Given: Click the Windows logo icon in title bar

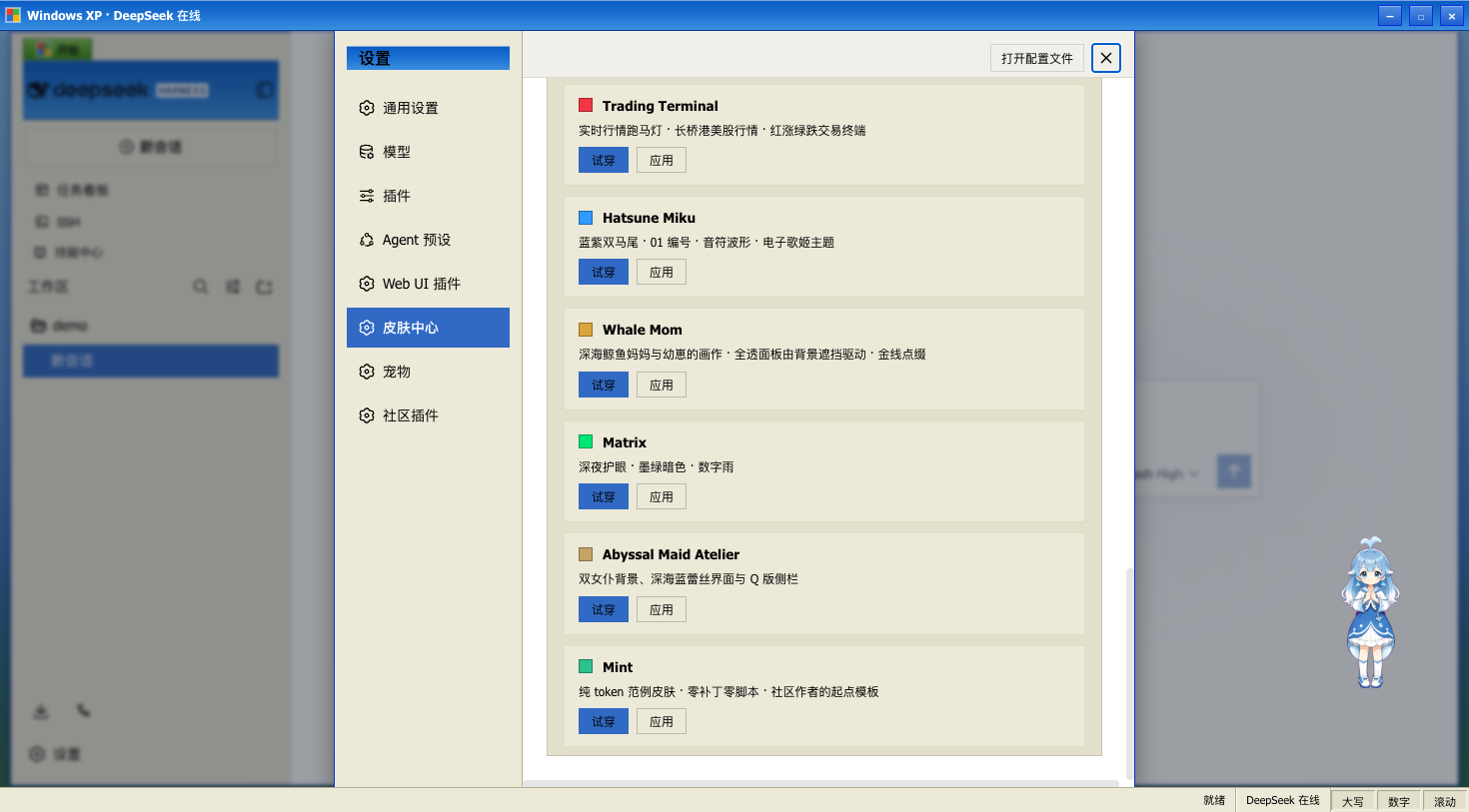Looking at the screenshot, I should tap(13, 15).
